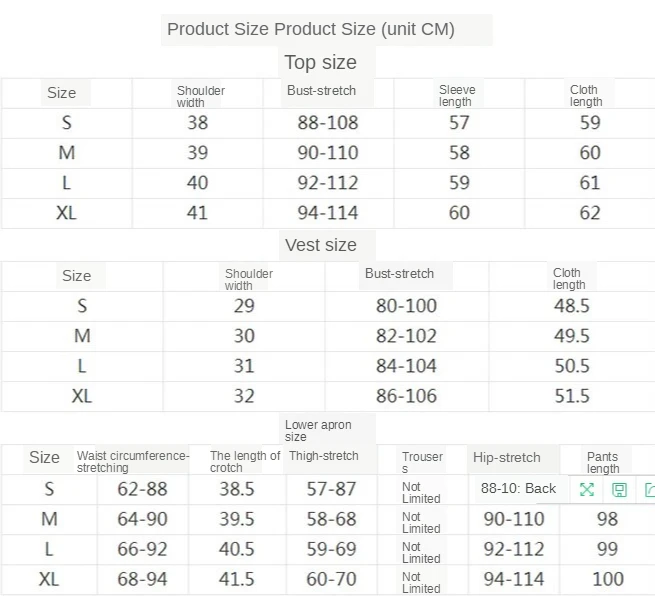This screenshot has width=655, height=596.
Task: Click vest bust-stretch value 86-106
Action: click(x=406, y=396)
